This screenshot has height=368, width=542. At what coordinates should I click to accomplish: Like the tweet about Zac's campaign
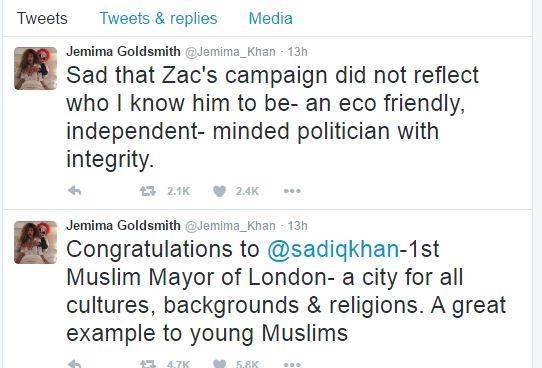[219, 191]
